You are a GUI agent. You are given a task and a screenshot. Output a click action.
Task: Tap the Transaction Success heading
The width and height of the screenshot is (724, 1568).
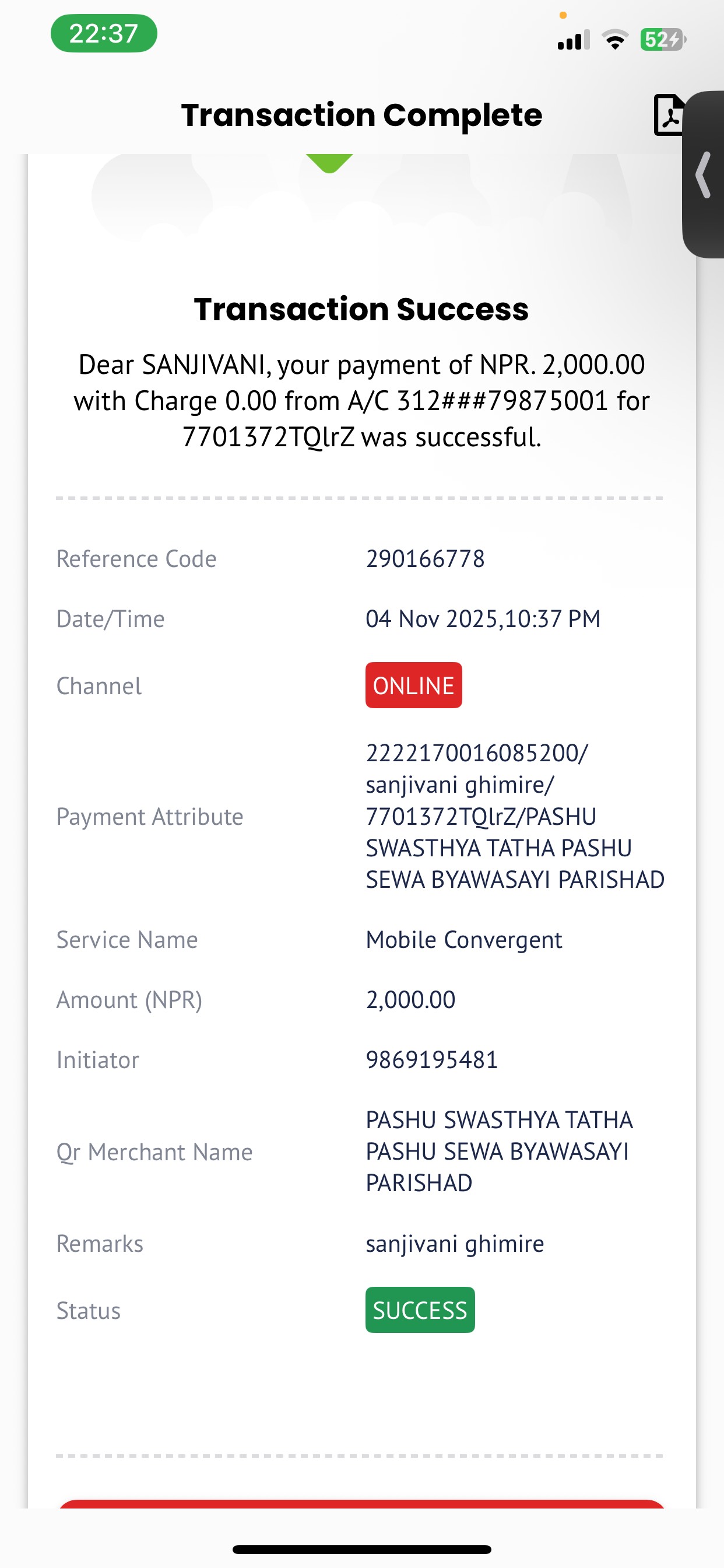[x=361, y=309]
